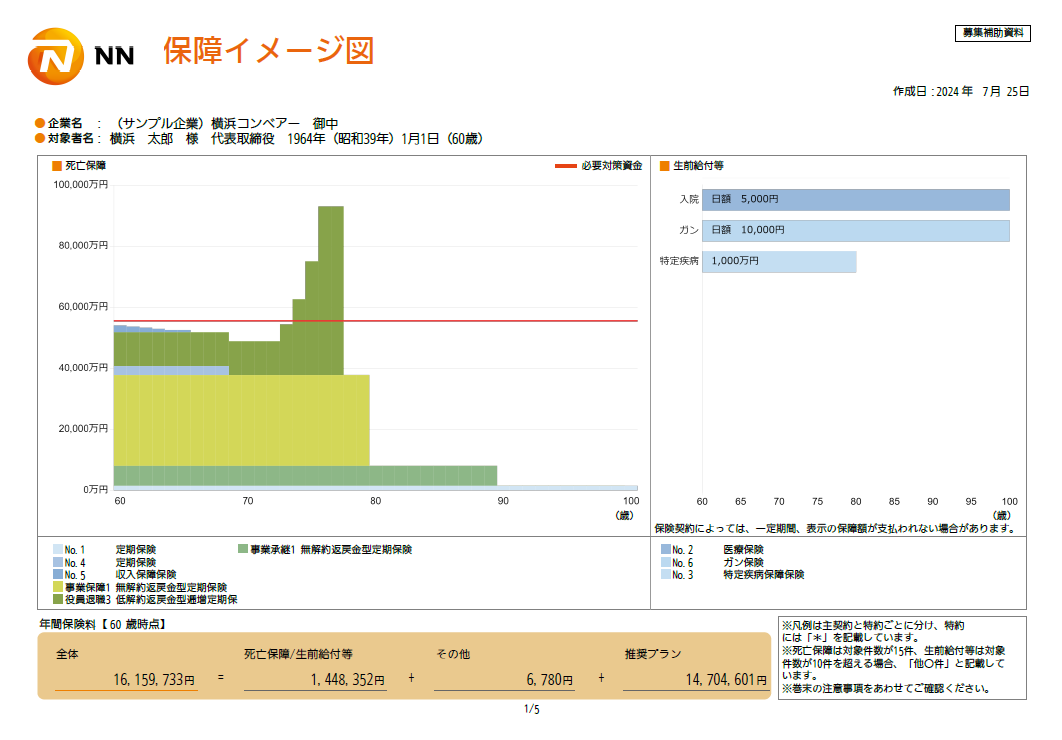Image resolution: width=1062 pixels, height=740 pixels.
Task: Click the No. 1 定期保険 legend swatch
Action: pos(57,550)
